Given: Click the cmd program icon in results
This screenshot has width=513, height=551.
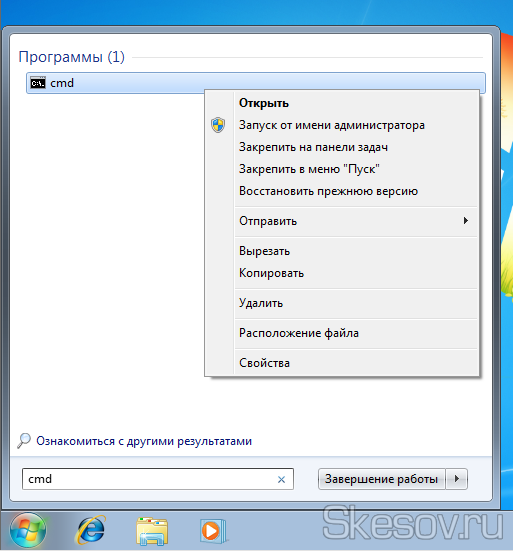Looking at the screenshot, I should (x=38, y=83).
